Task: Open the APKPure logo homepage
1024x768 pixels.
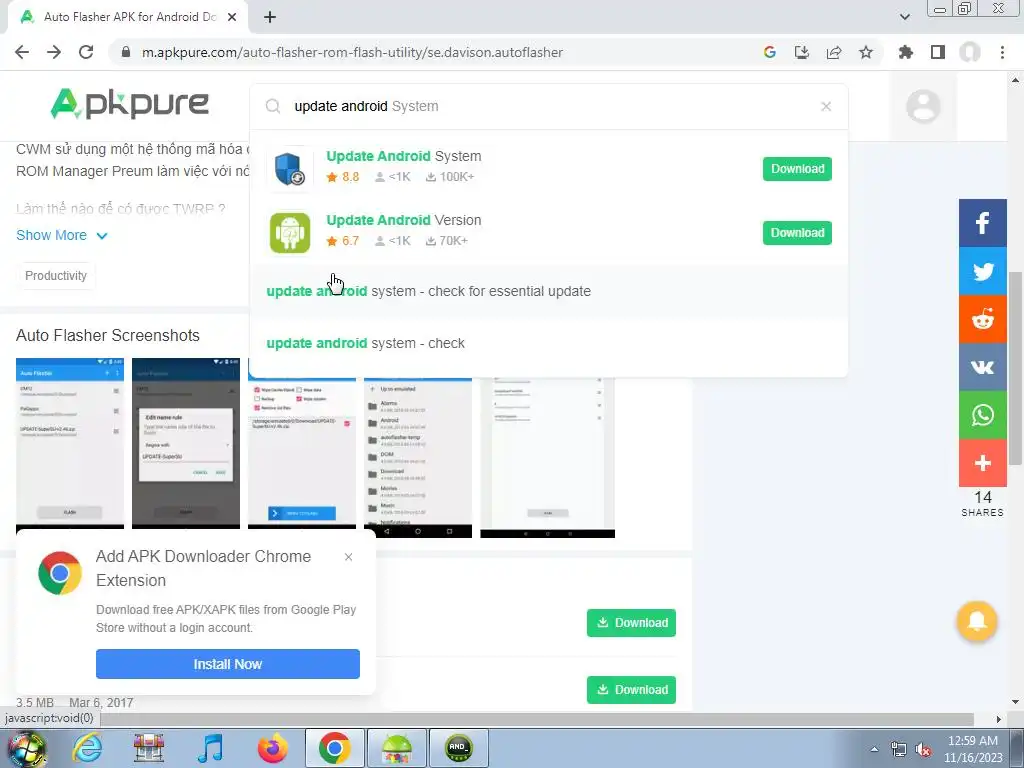Action: coord(129,103)
